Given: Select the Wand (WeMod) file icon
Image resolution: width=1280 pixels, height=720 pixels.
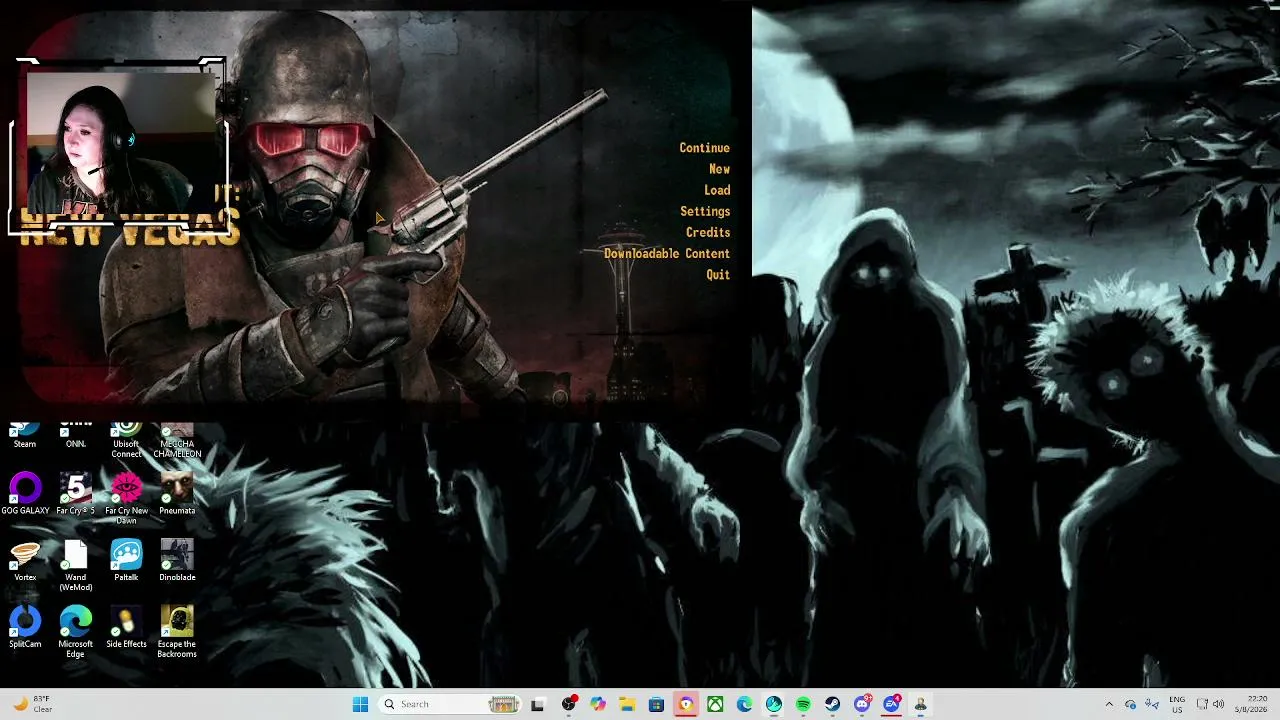Looking at the screenshot, I should pos(76,566).
